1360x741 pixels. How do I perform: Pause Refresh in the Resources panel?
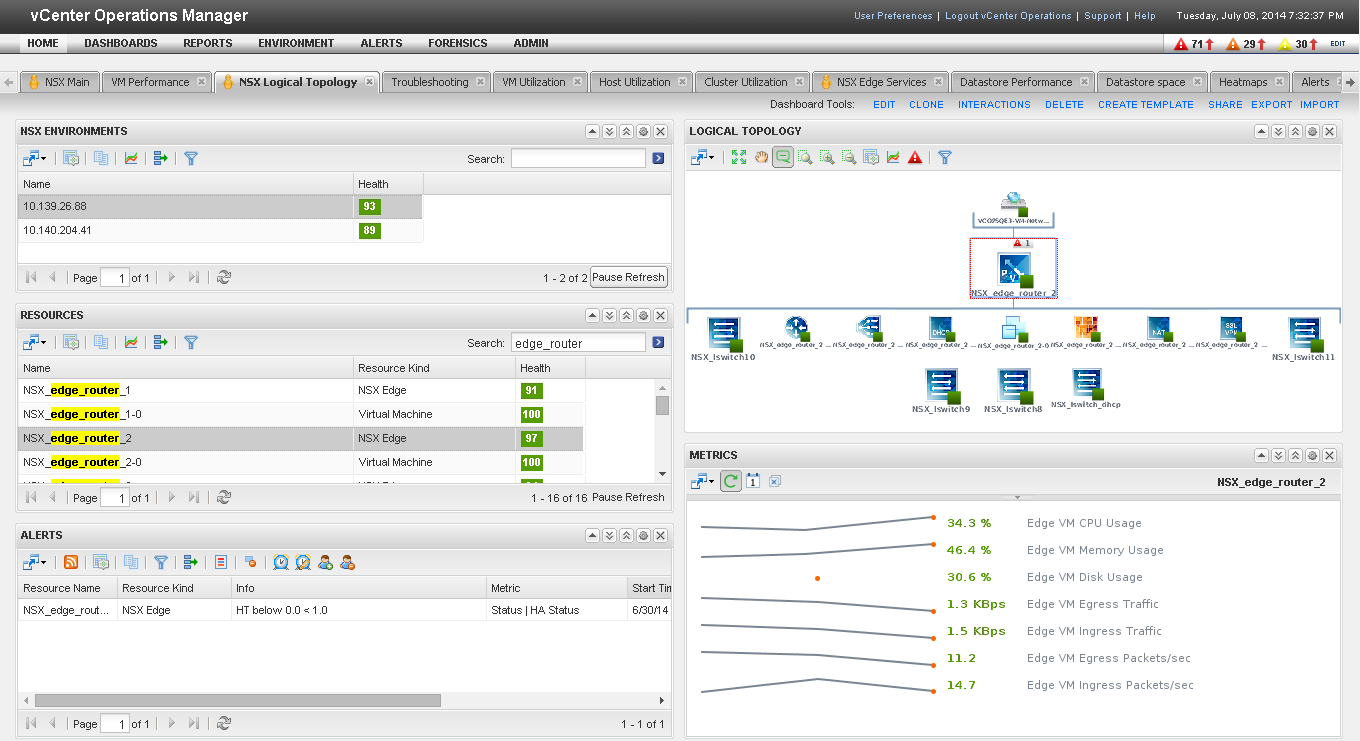point(628,497)
